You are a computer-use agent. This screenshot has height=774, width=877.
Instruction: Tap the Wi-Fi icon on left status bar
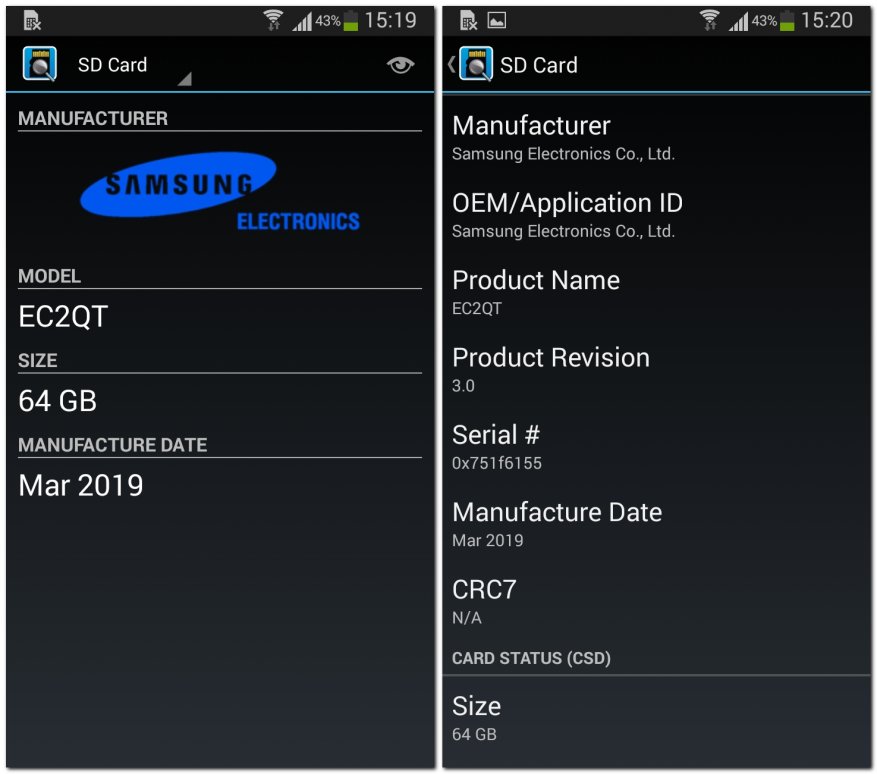tap(274, 21)
